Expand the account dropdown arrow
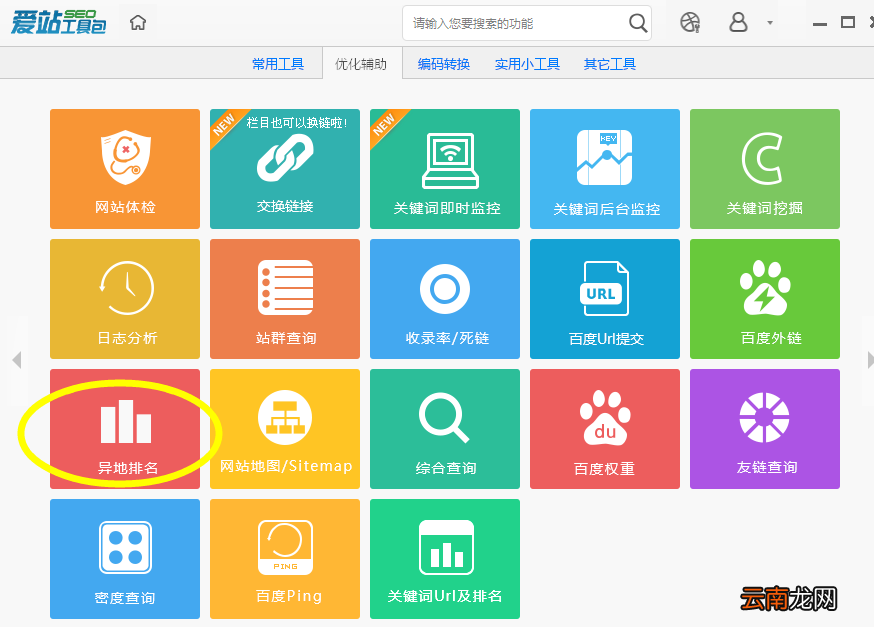 (x=770, y=23)
